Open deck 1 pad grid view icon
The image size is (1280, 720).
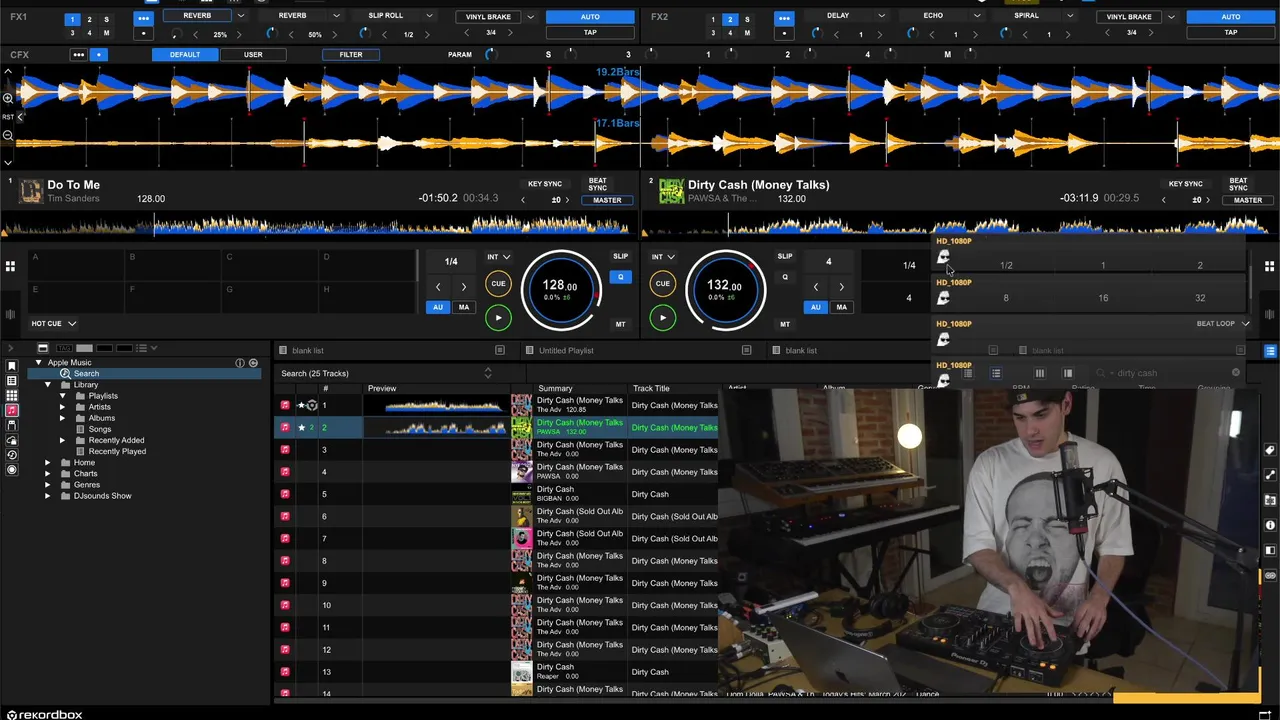pos(10,266)
